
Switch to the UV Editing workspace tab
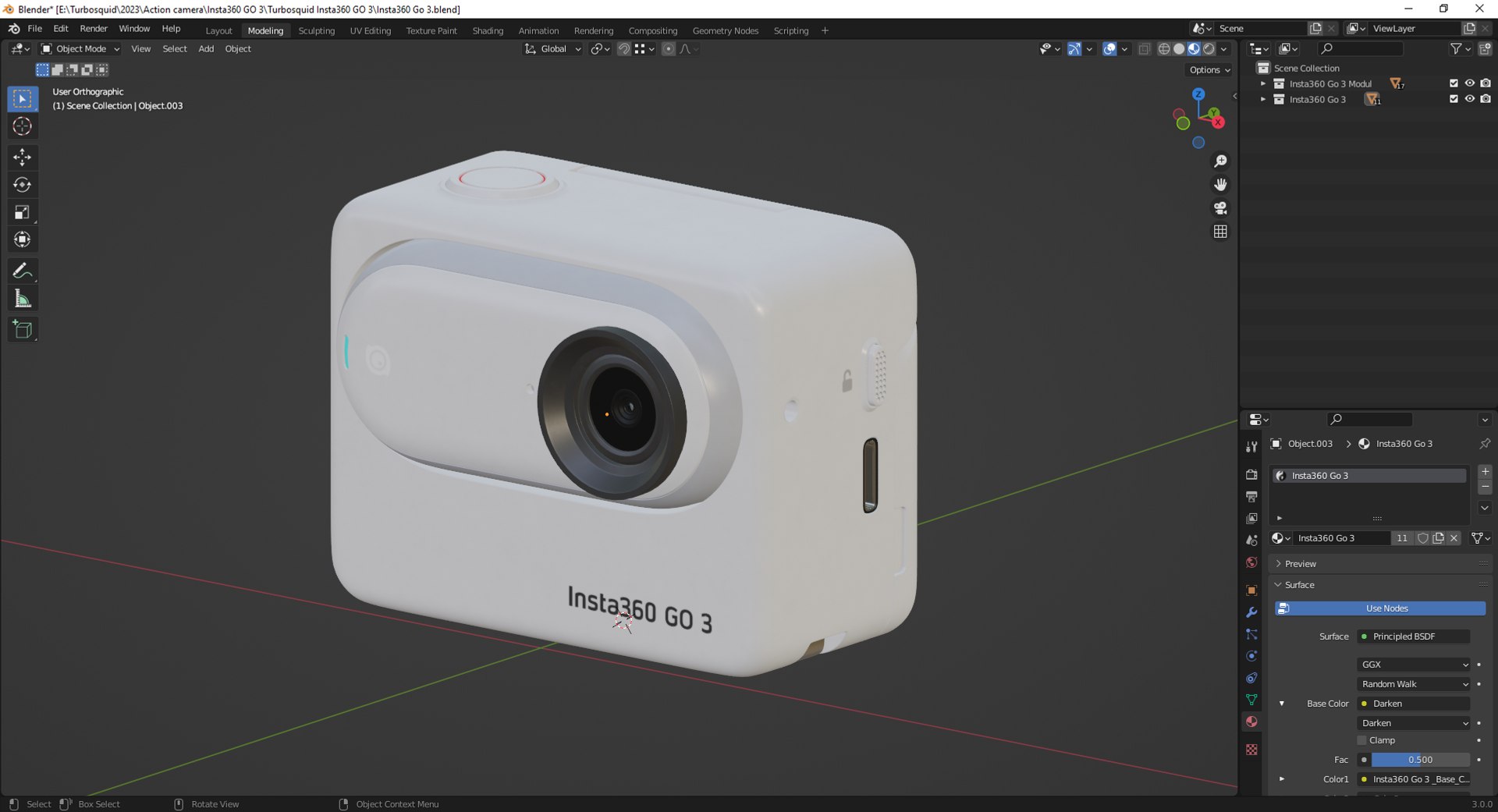[370, 30]
